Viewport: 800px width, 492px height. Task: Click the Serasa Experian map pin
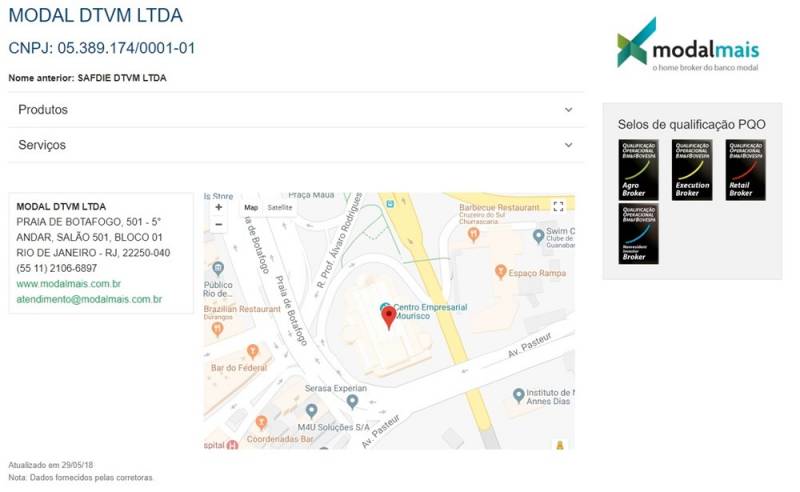(352, 402)
